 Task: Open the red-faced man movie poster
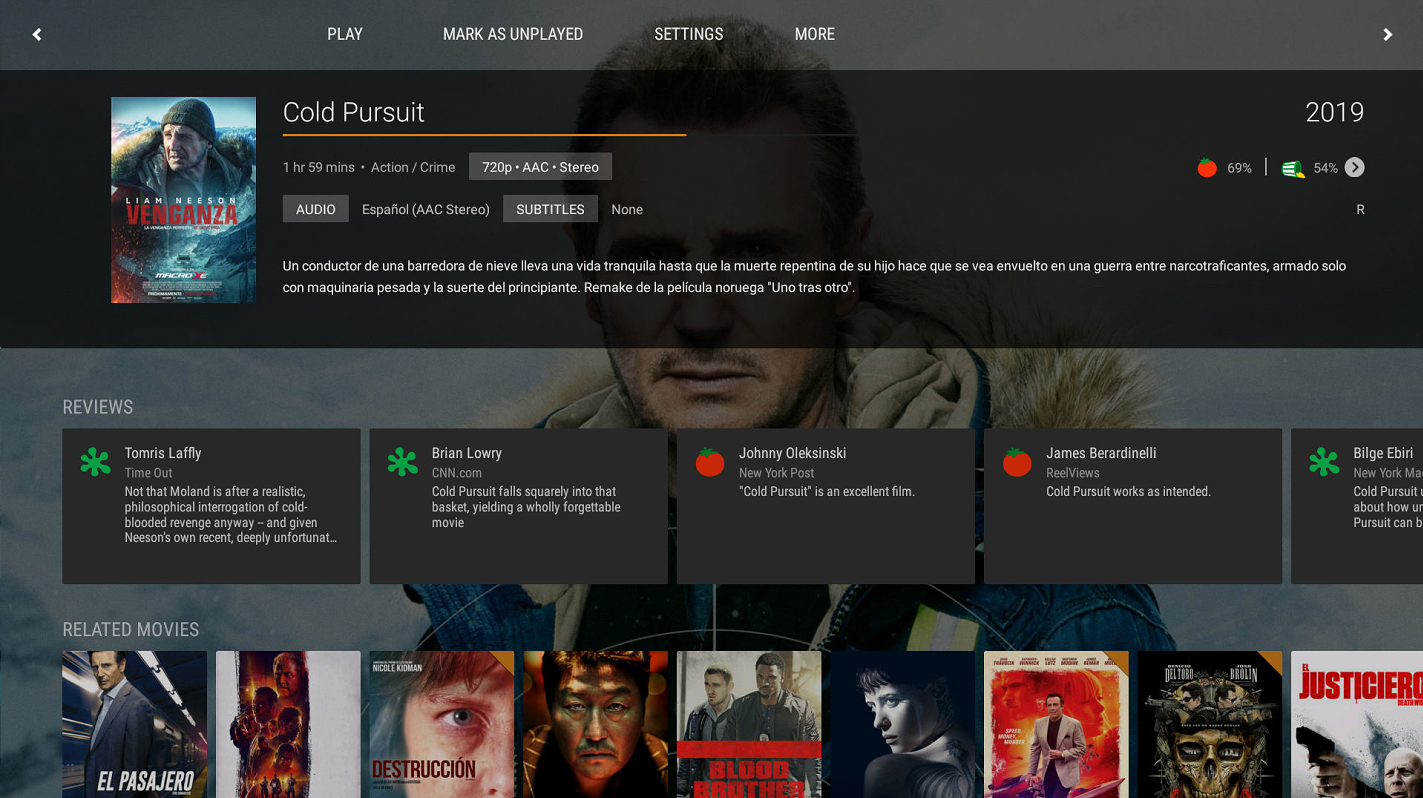(595, 725)
